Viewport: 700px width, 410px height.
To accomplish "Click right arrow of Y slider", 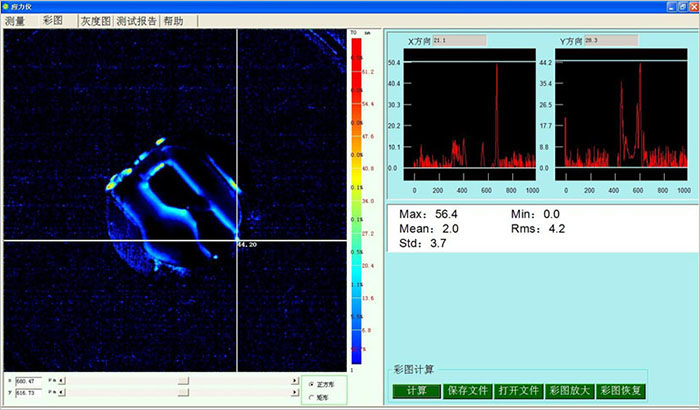I will pyautogui.click(x=294, y=394).
